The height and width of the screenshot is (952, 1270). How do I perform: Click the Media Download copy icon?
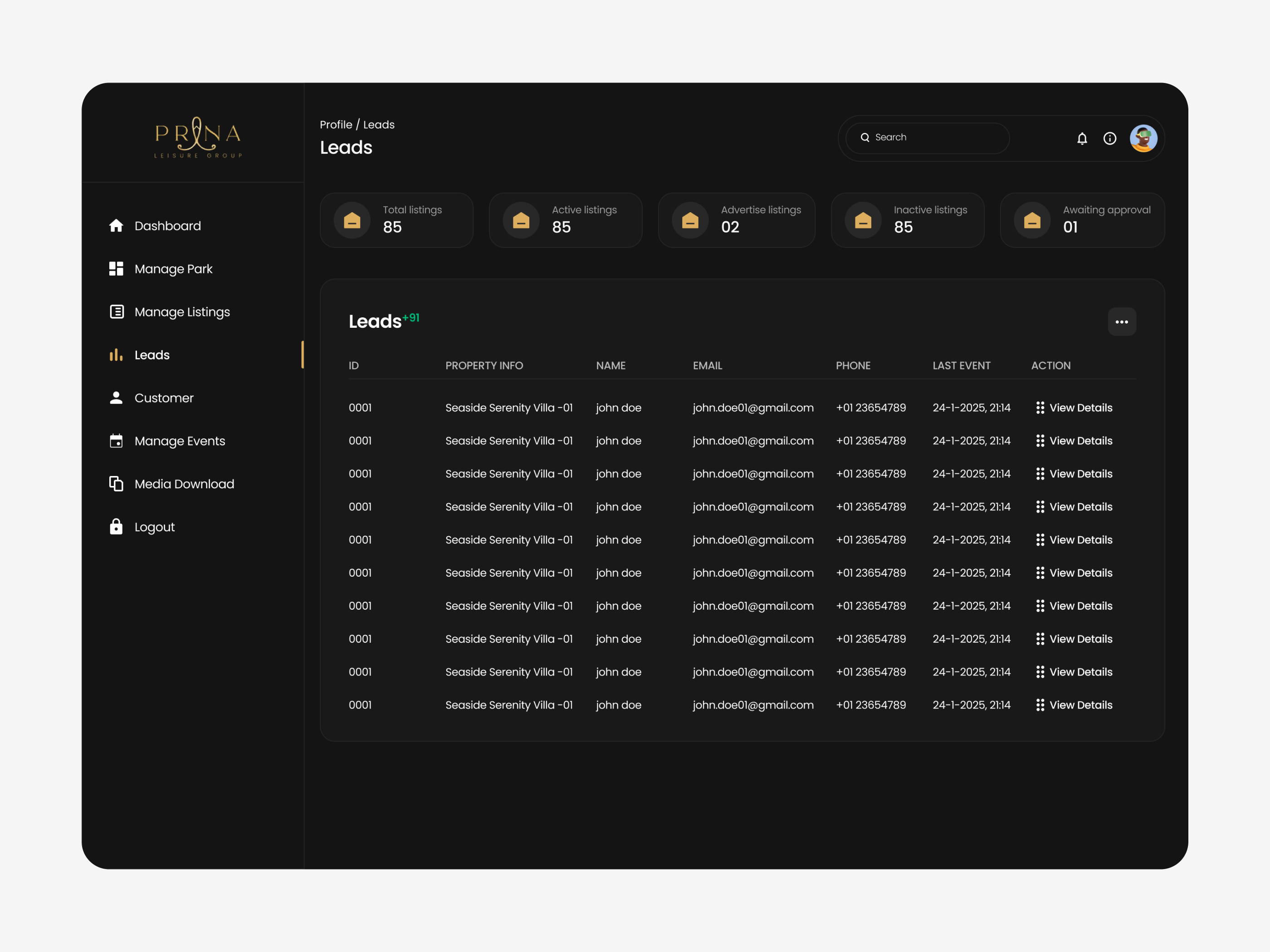pyautogui.click(x=116, y=484)
